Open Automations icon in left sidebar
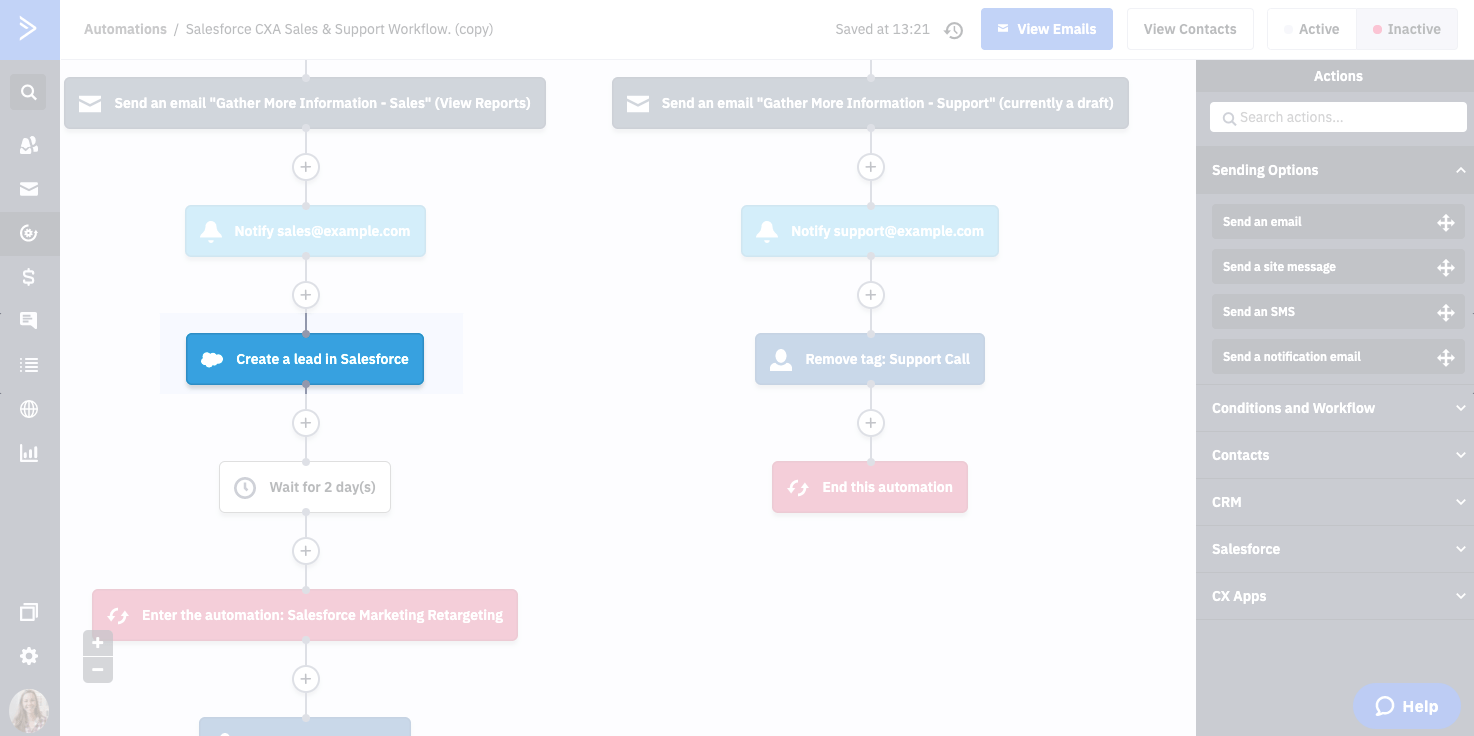Screen dimensions: 1474x736 pyautogui.click(x=29, y=234)
